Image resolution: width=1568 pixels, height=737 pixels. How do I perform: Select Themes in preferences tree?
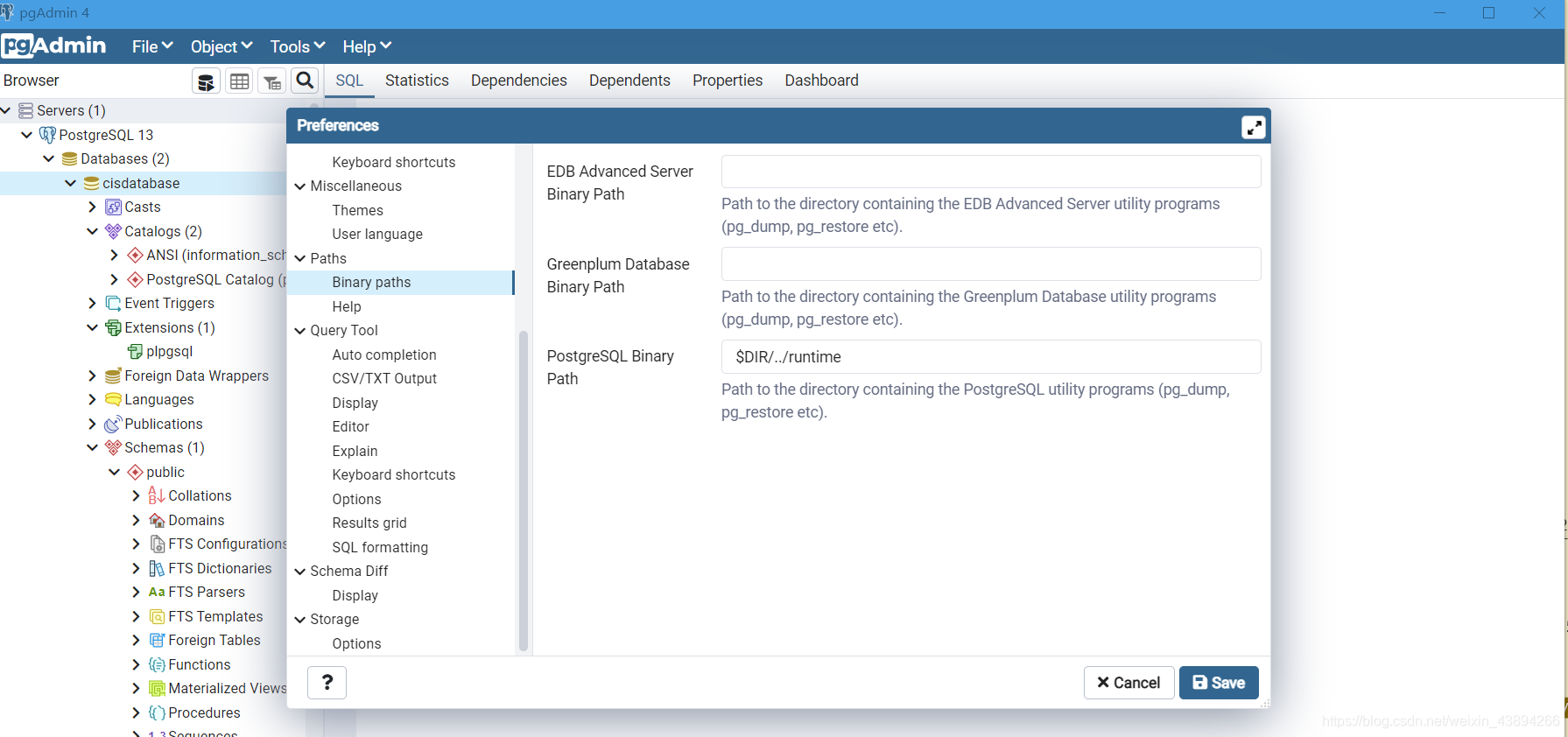[x=357, y=210]
